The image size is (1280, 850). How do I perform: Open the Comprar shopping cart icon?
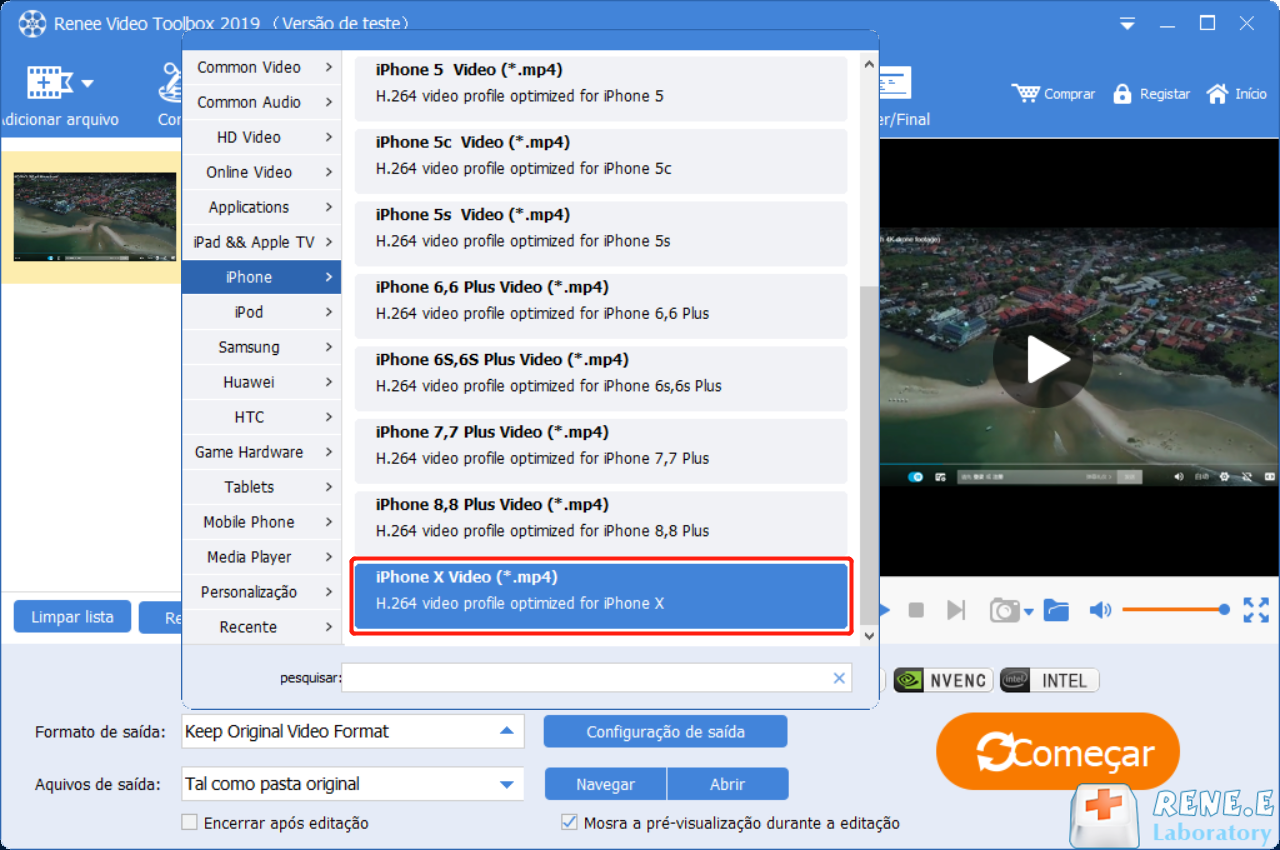coord(1025,93)
